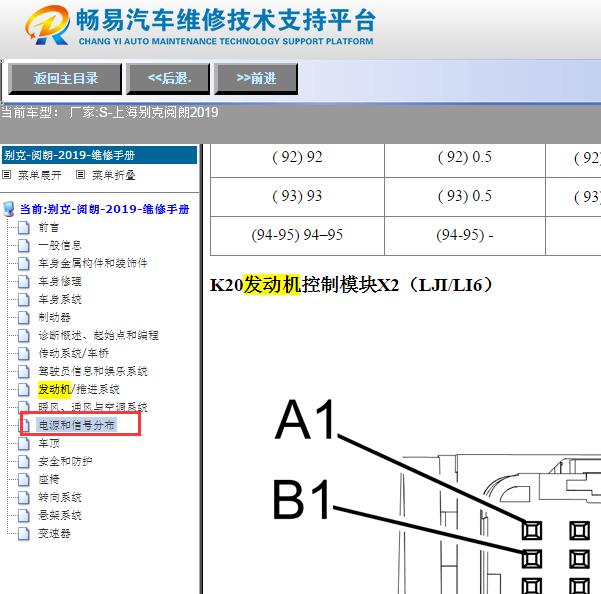Click document icon next to 悬架系统

(24, 515)
